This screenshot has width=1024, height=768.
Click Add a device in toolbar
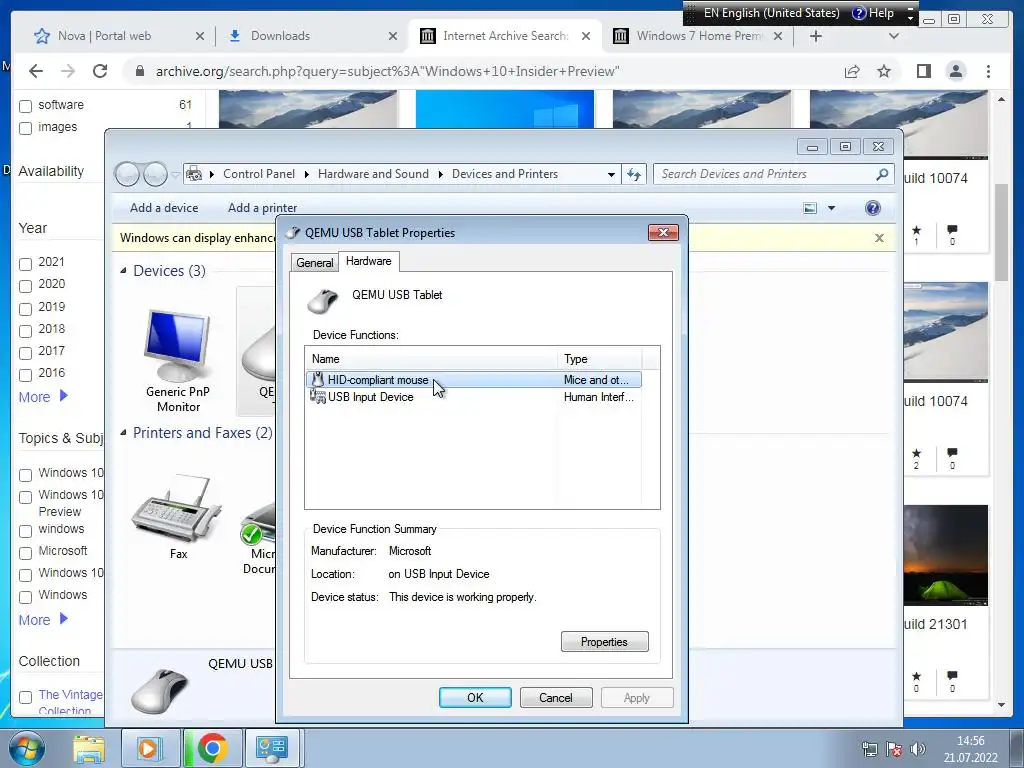point(164,208)
